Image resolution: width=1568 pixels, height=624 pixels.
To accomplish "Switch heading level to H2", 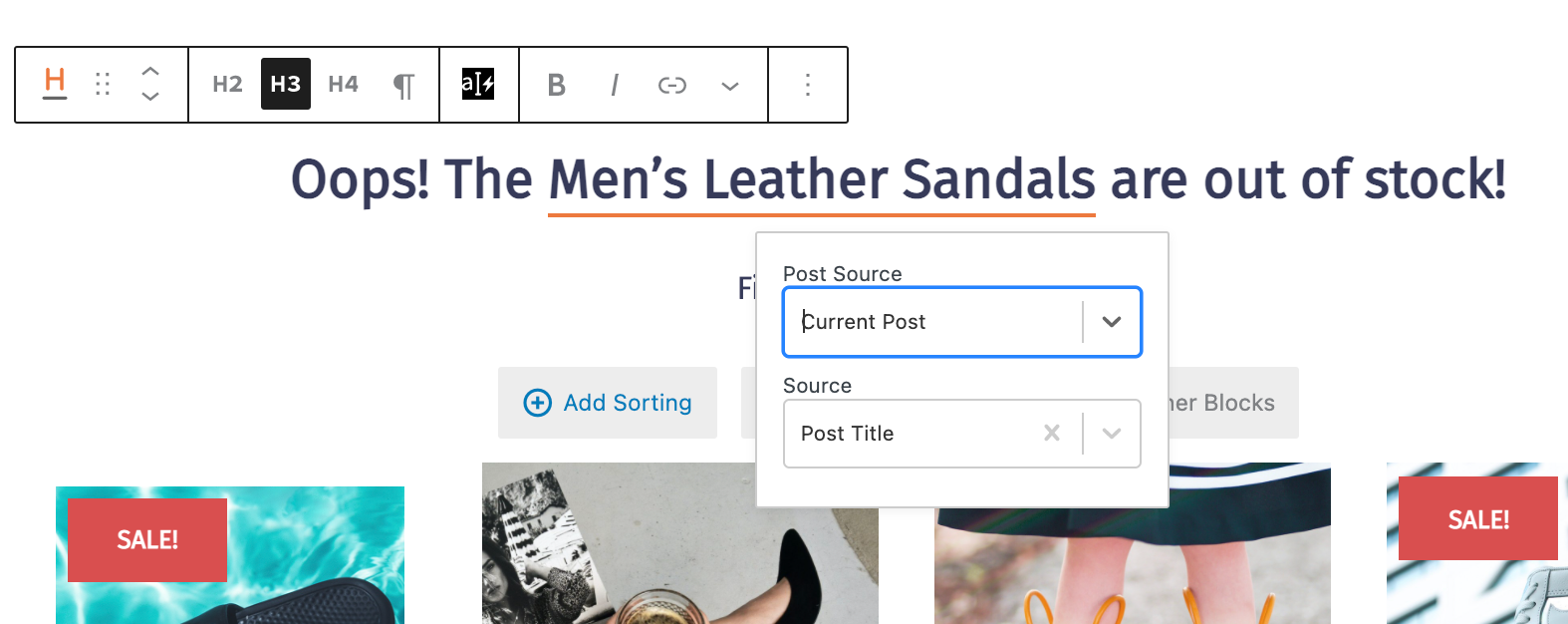I will [227, 85].
